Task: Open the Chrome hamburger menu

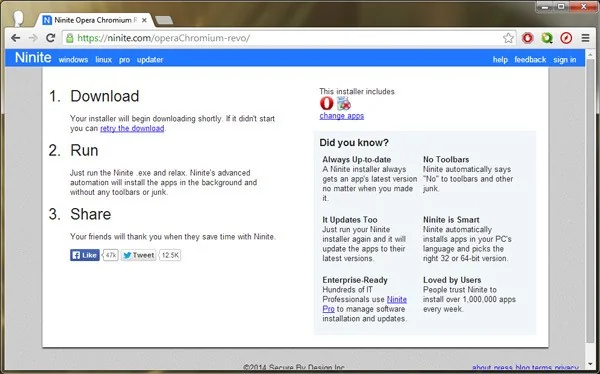Action: pyautogui.click(x=585, y=38)
